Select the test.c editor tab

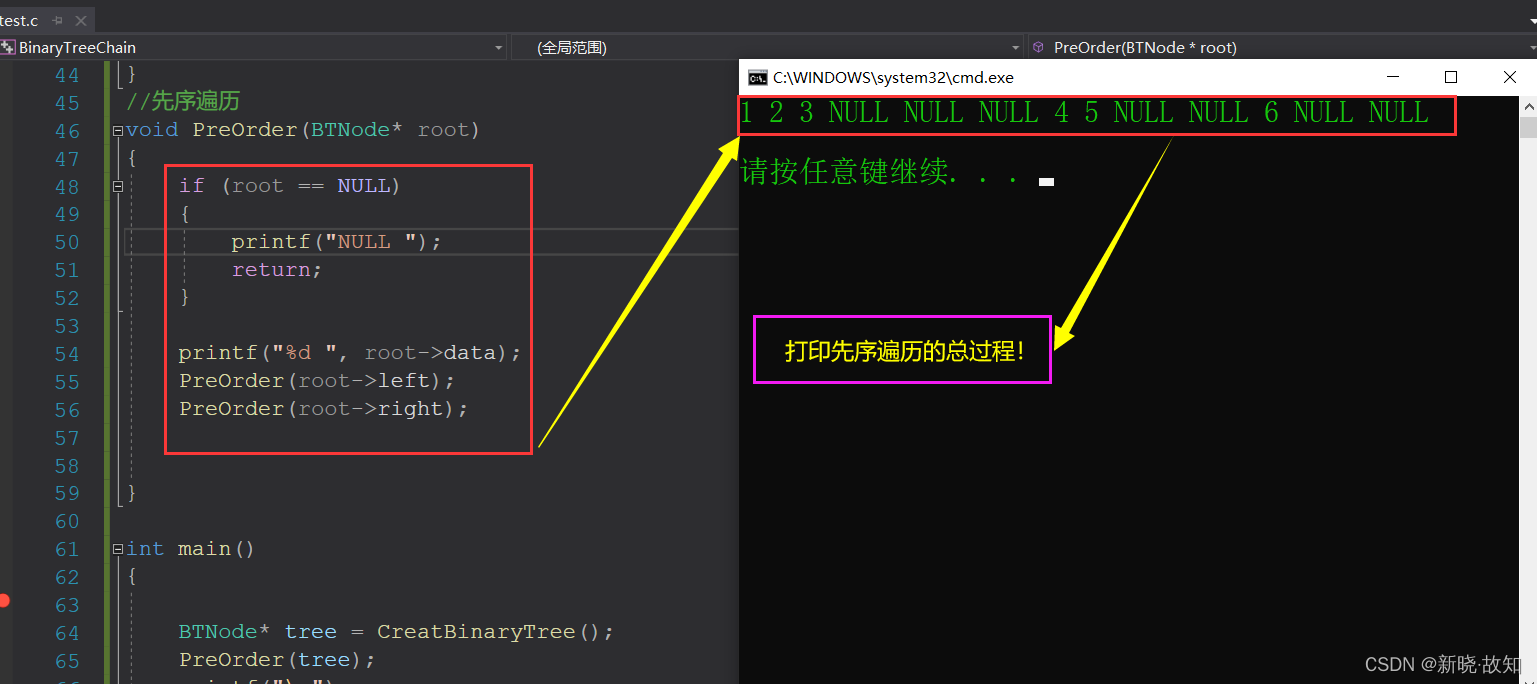coord(20,19)
